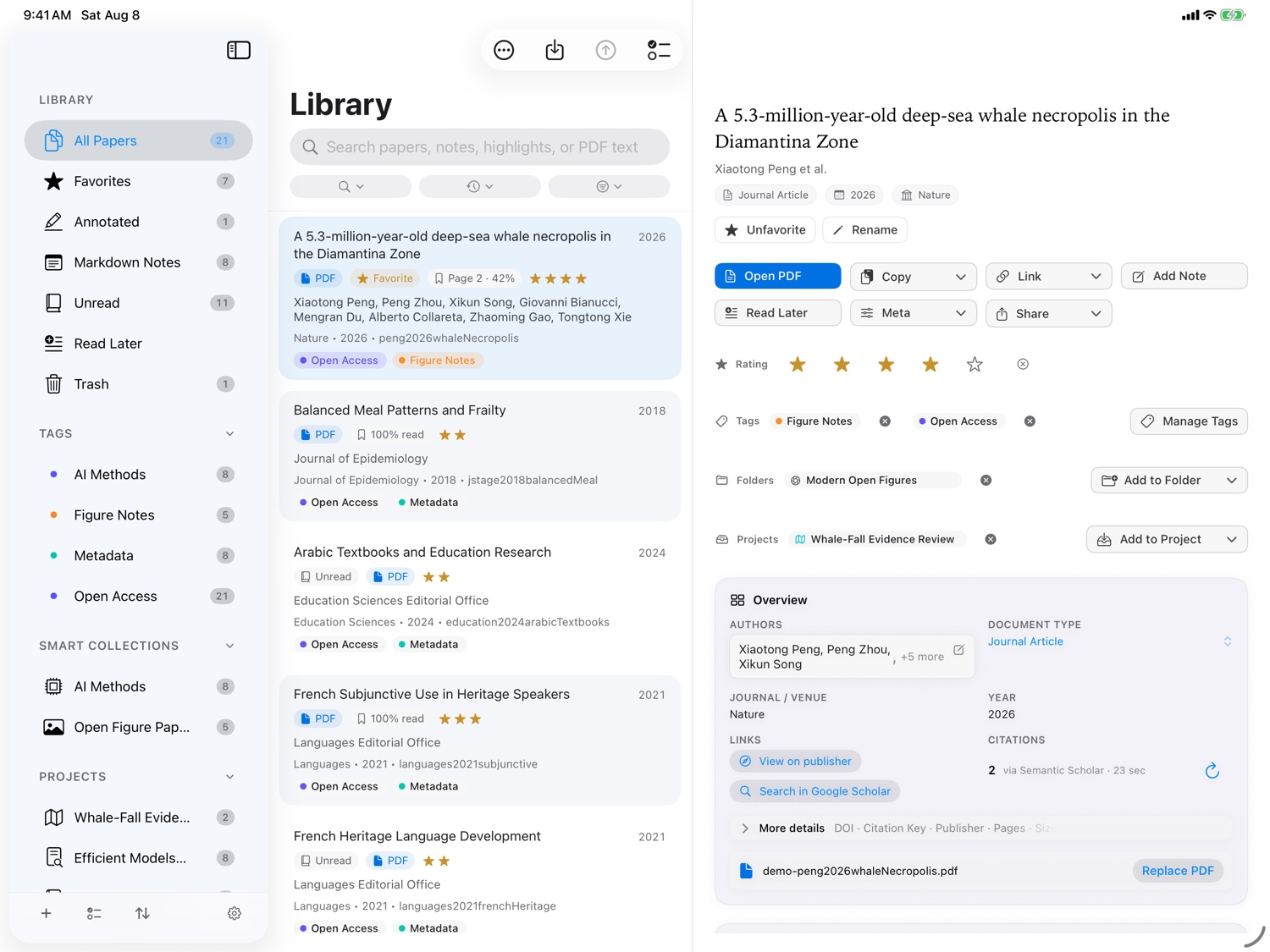Viewport: 1270px width, 952px height.
Task: Unfavorite this paper
Action: 765,230
